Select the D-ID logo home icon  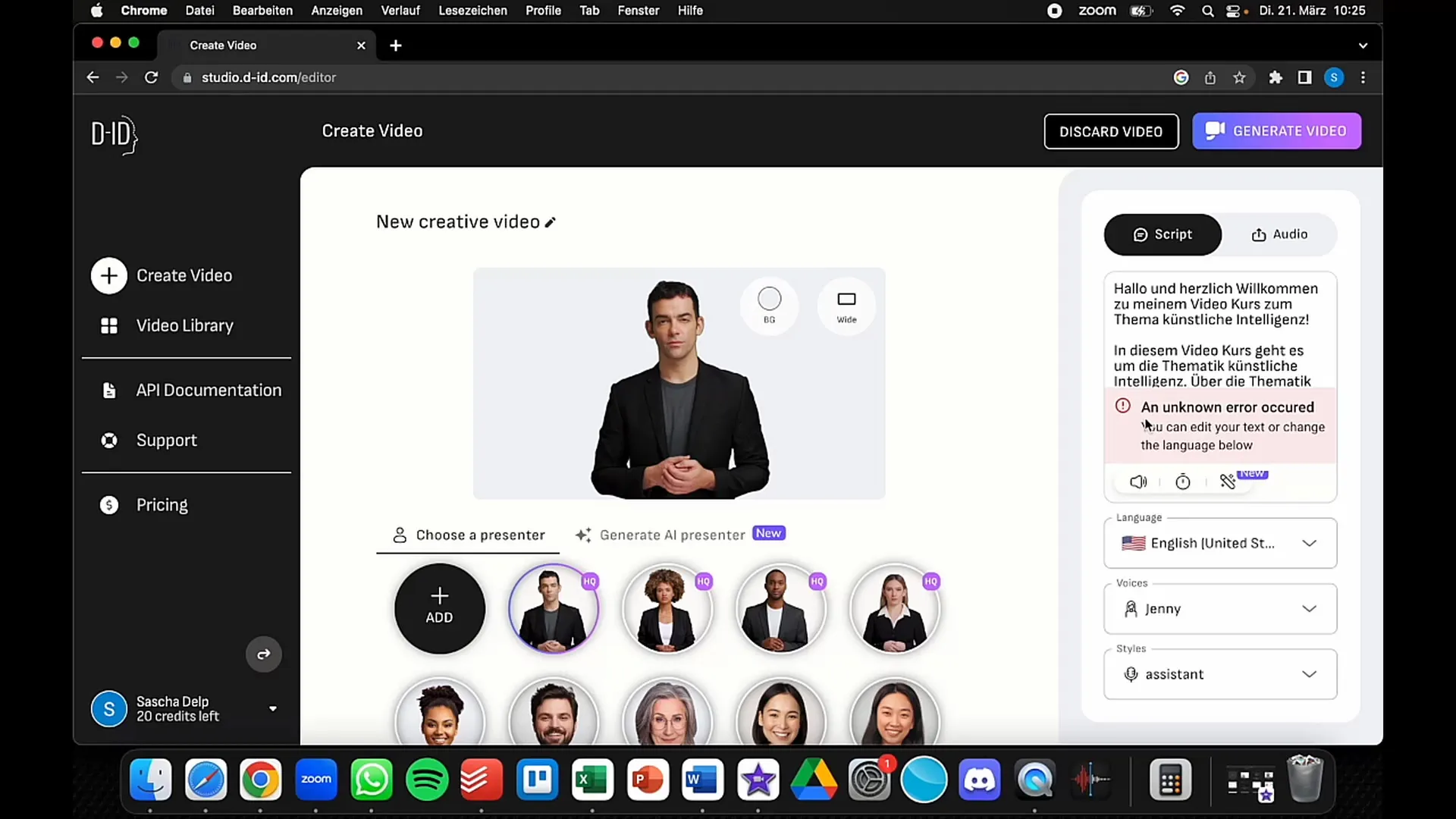pos(113,134)
